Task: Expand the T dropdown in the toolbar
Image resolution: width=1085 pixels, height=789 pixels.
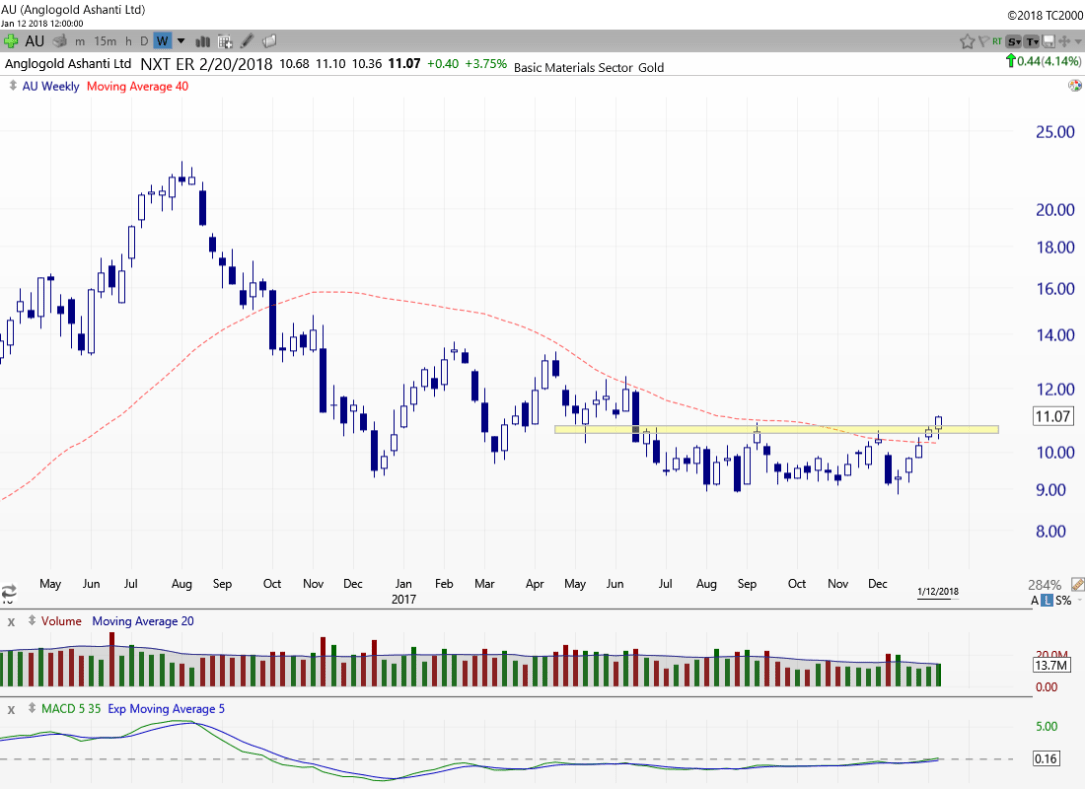Action: point(1032,41)
